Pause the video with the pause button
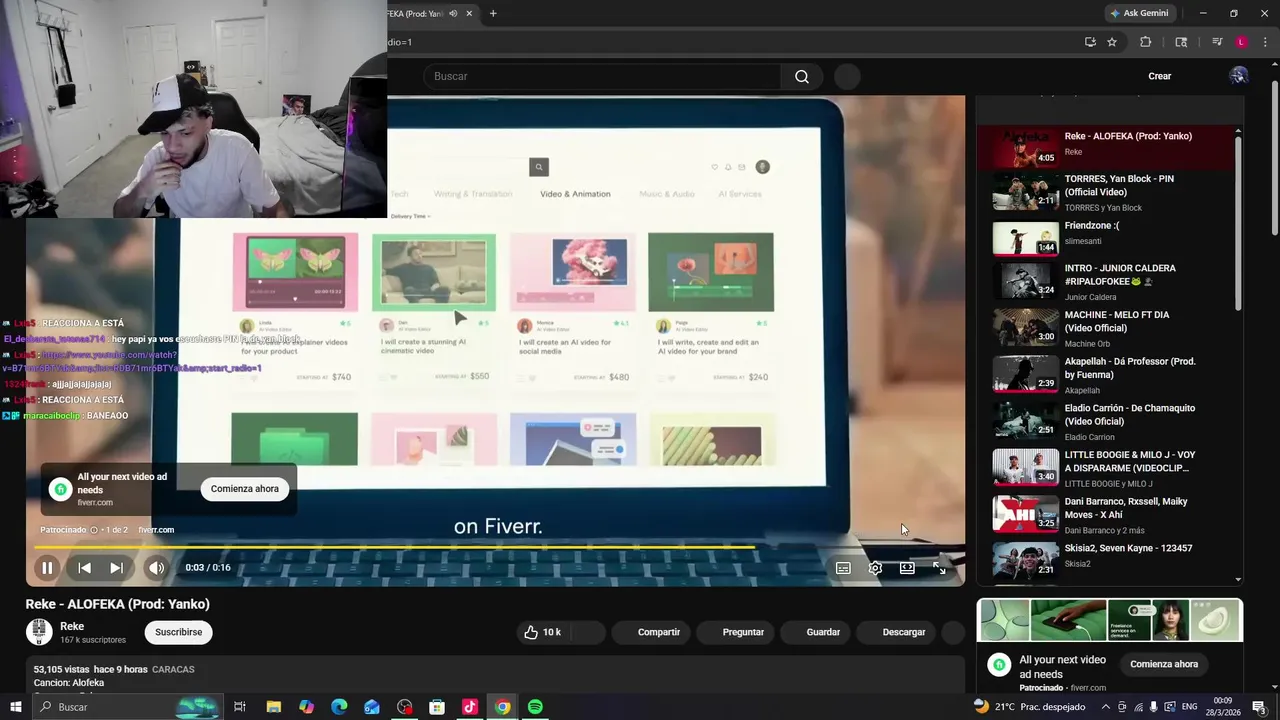 pyautogui.click(x=47, y=568)
